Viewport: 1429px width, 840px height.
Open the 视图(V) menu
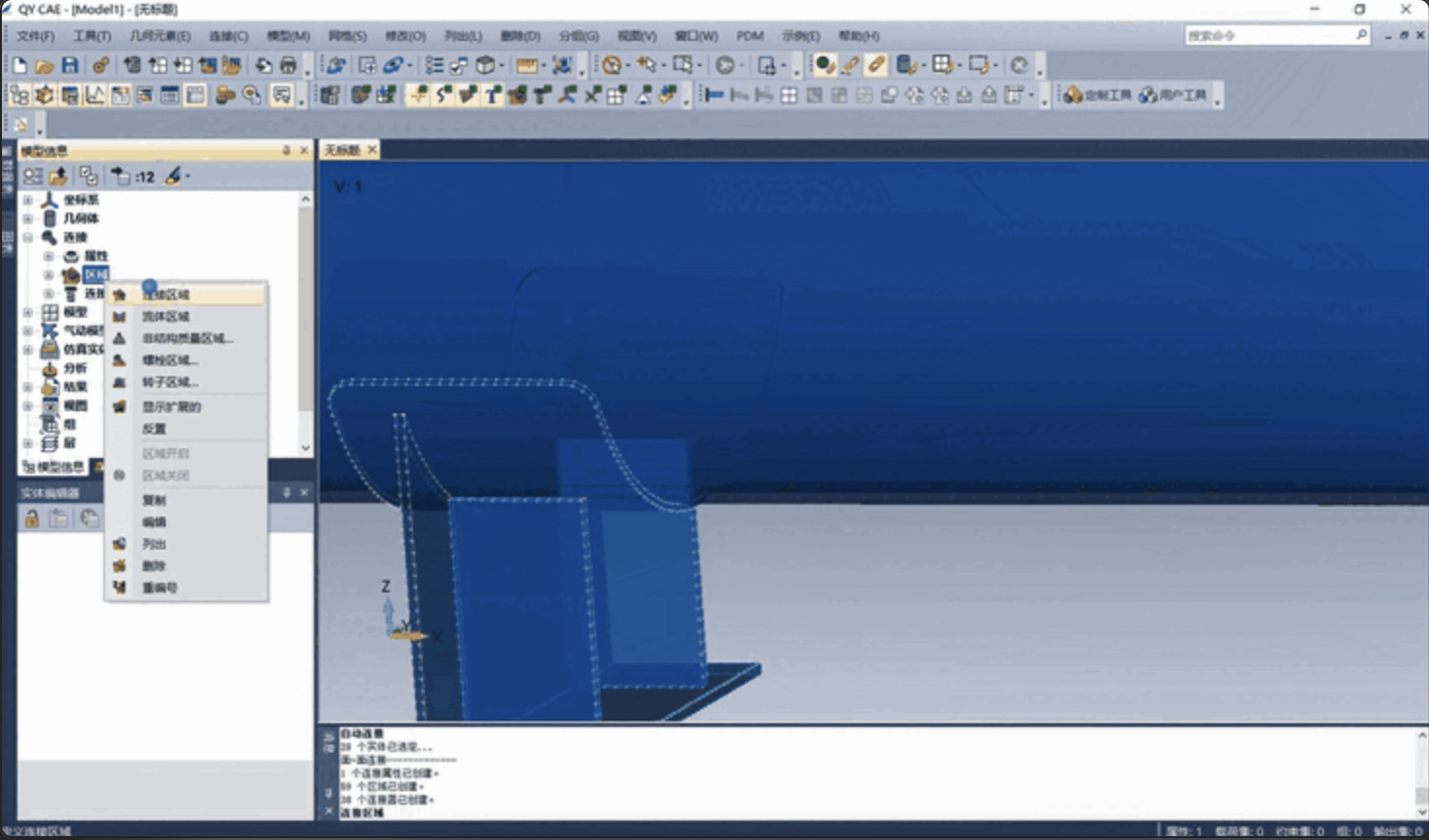pos(637,36)
